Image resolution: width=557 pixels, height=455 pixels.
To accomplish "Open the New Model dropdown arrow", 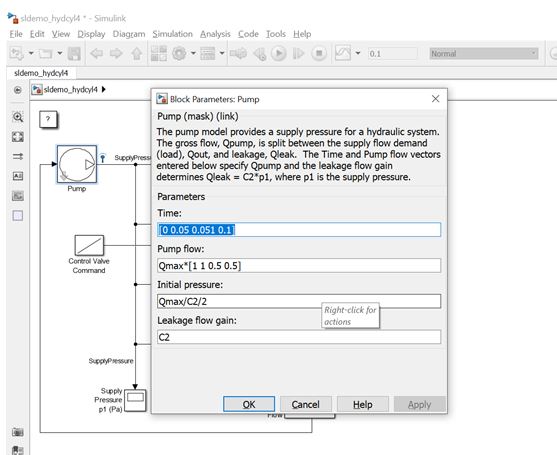I will click(31, 54).
